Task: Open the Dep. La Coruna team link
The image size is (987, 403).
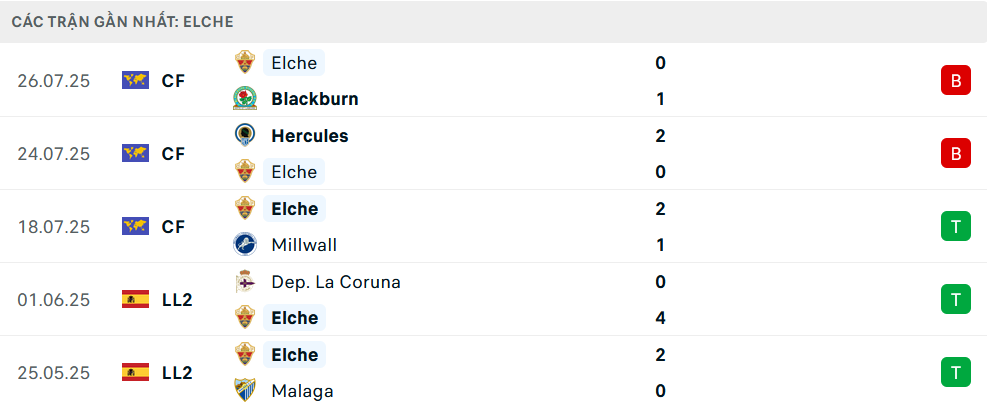Action: click(336, 281)
